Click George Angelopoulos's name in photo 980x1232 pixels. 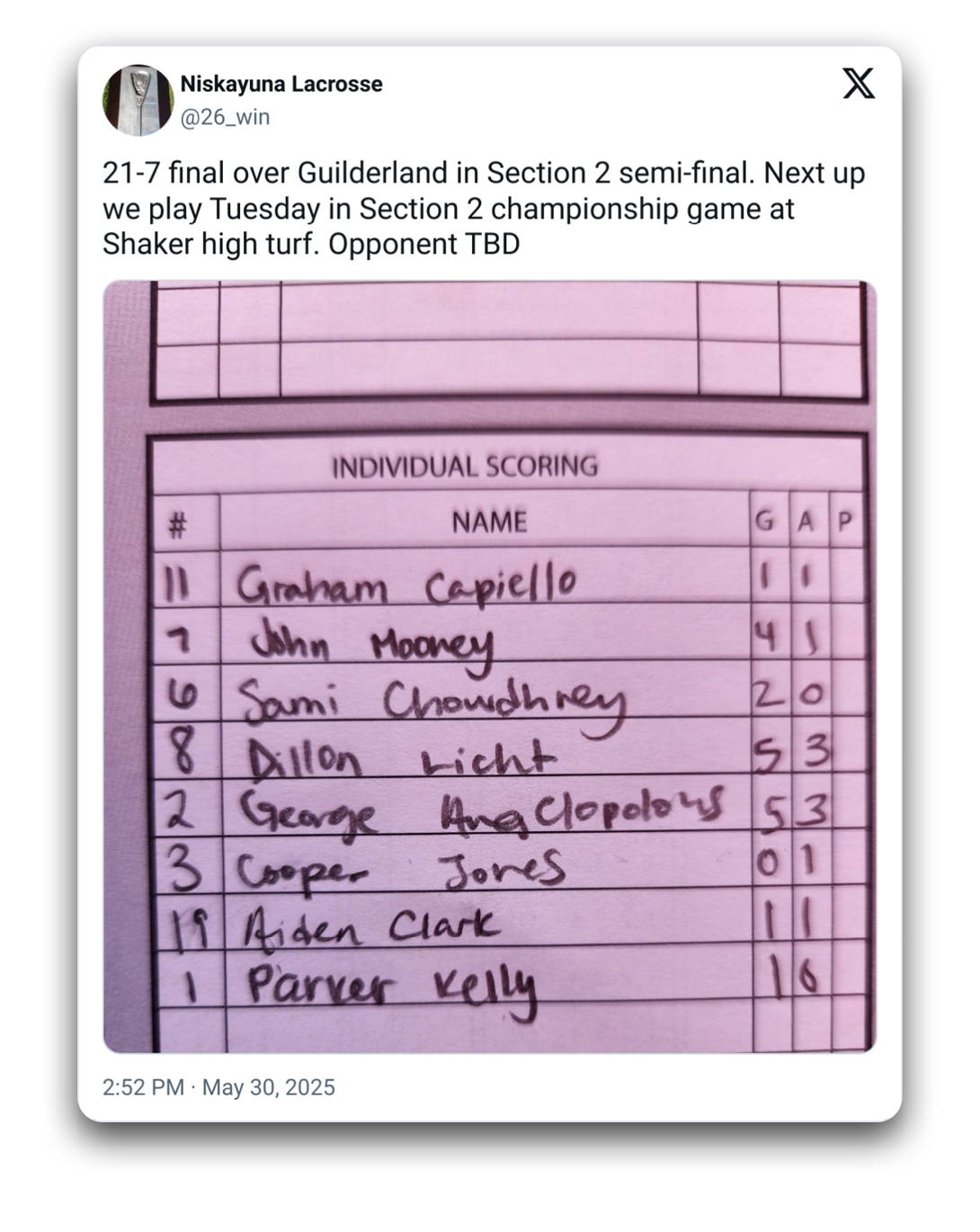[481, 811]
